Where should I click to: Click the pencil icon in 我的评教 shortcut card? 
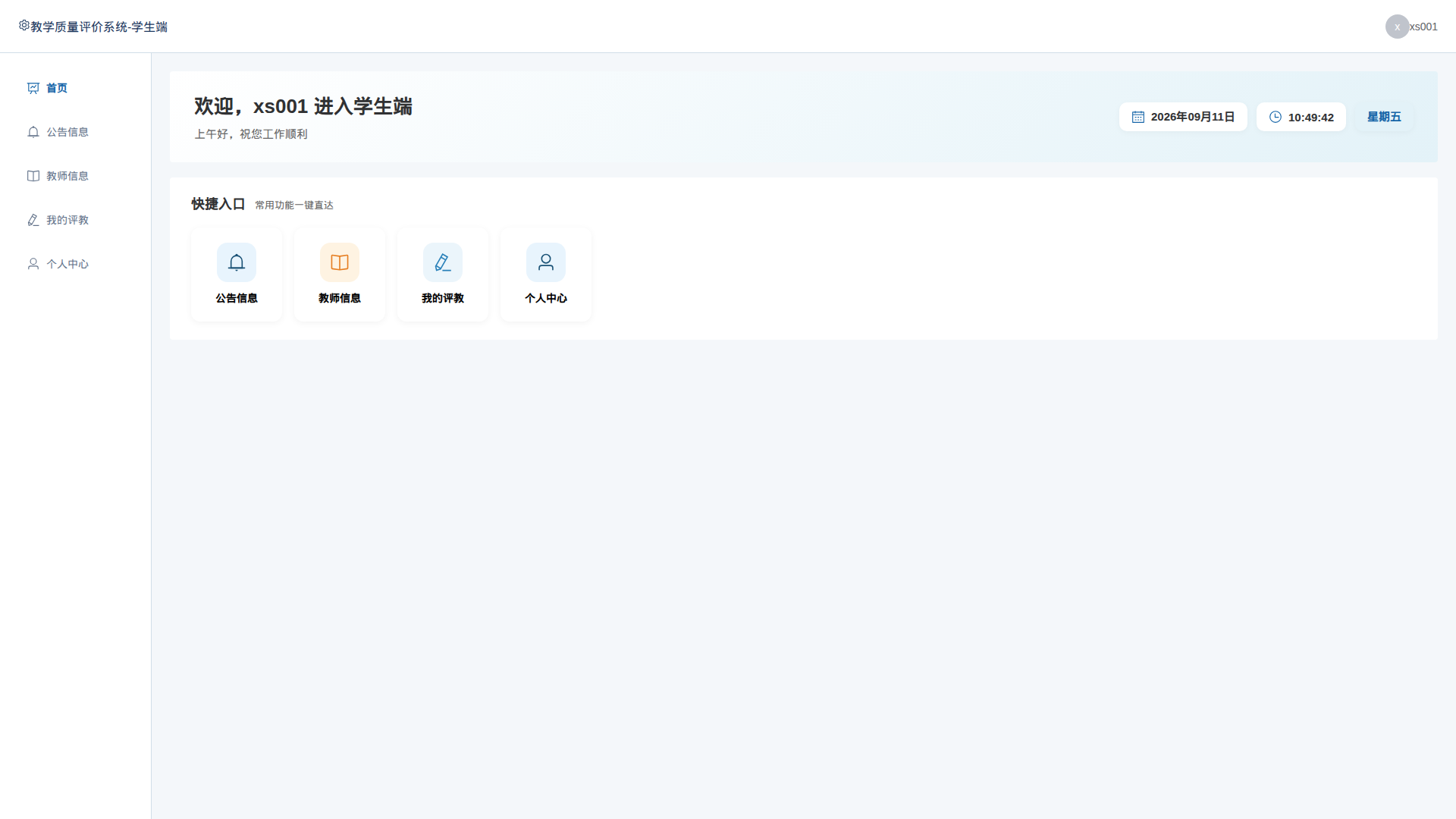[x=443, y=262]
